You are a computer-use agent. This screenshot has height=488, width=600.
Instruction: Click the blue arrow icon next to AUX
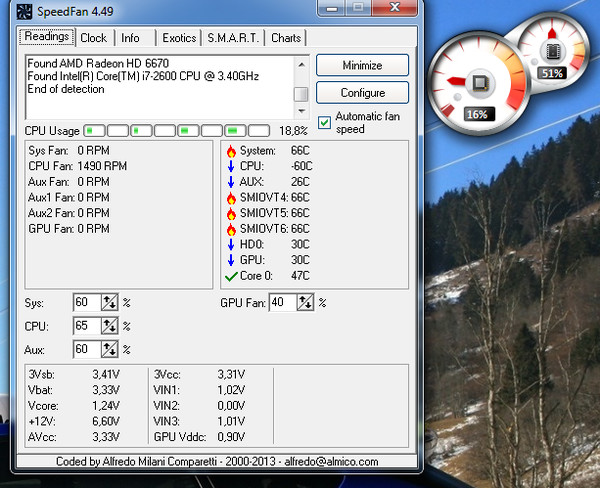(x=231, y=182)
